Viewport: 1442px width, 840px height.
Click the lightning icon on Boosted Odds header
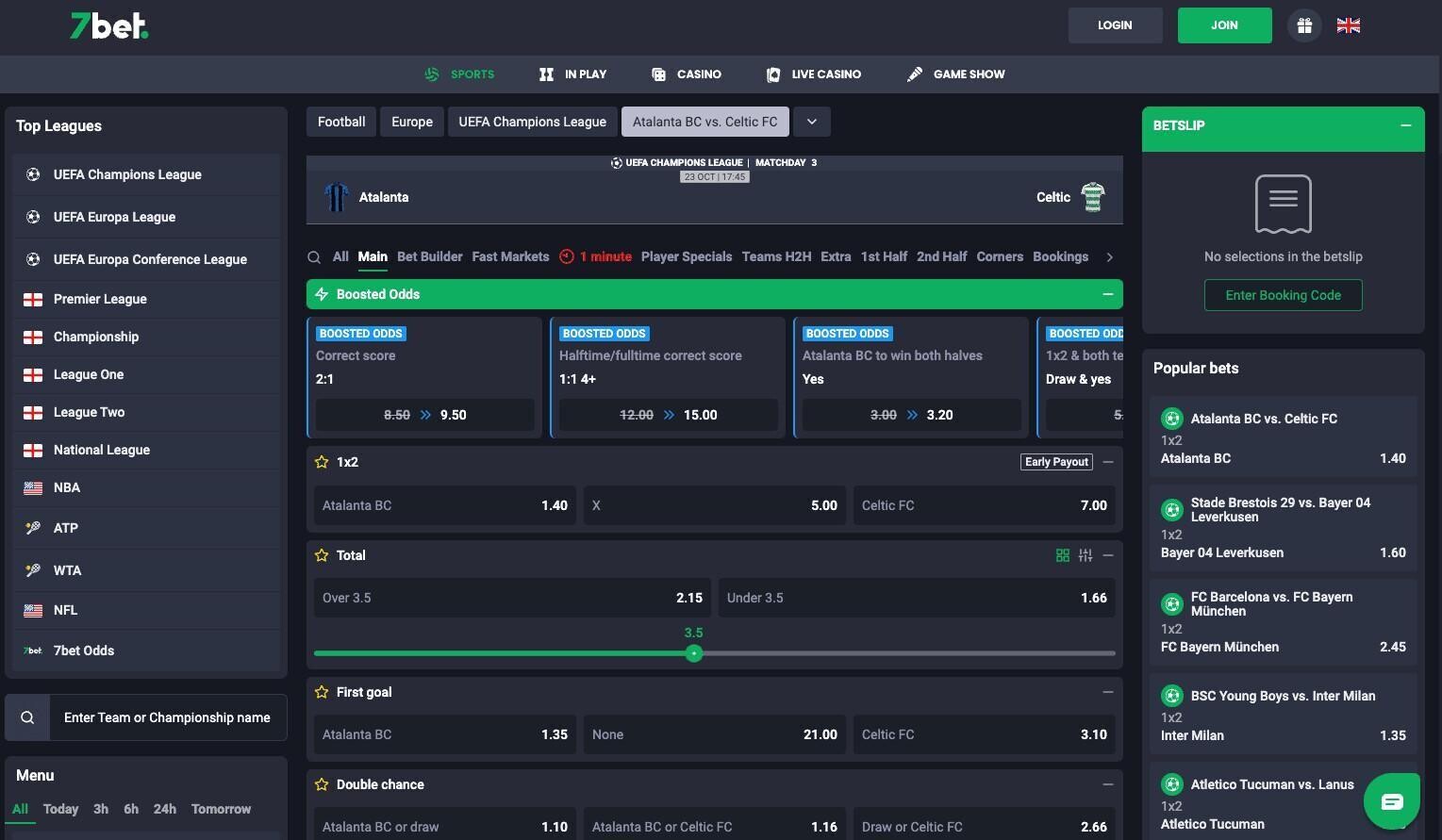coord(322,294)
